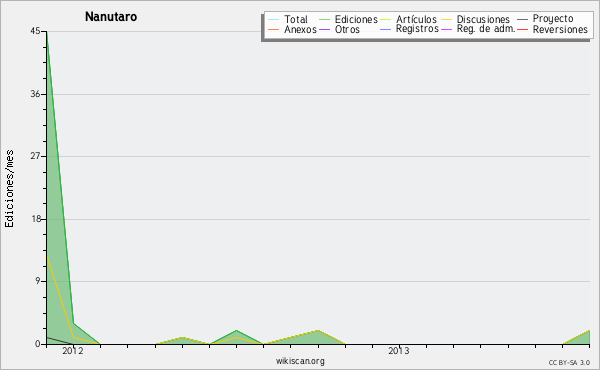This screenshot has height=370, width=600.
Task: Click the light blue Total legend line
Action: click(273, 20)
